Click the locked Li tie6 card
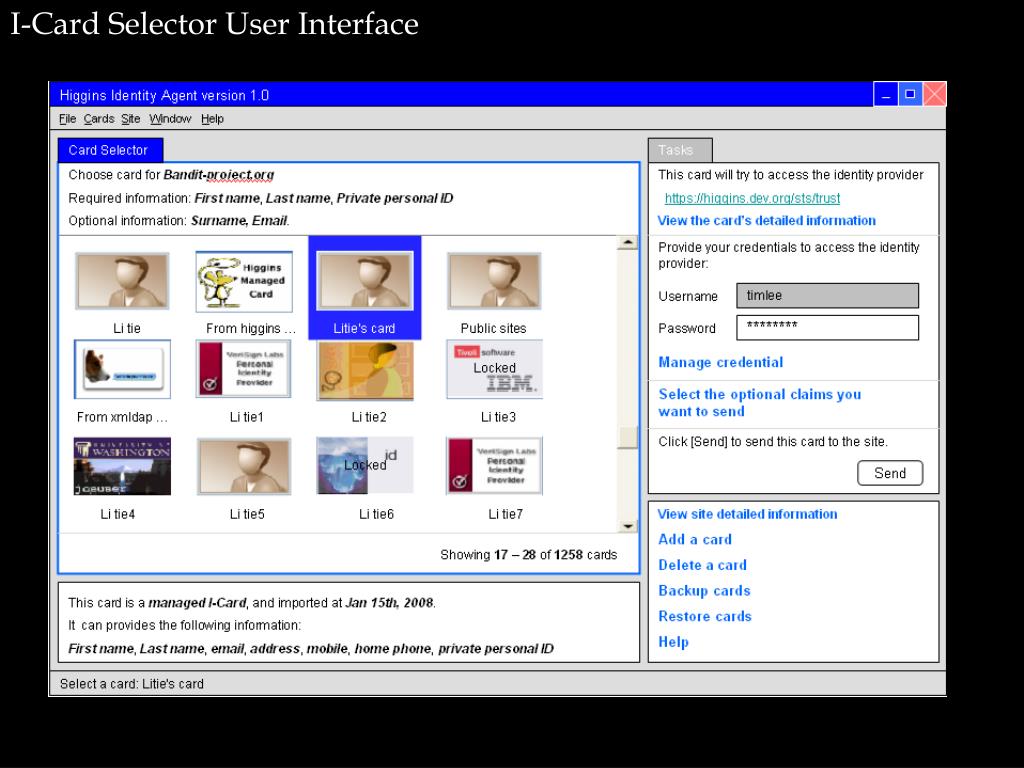The height and width of the screenshot is (768, 1024). (x=364, y=465)
